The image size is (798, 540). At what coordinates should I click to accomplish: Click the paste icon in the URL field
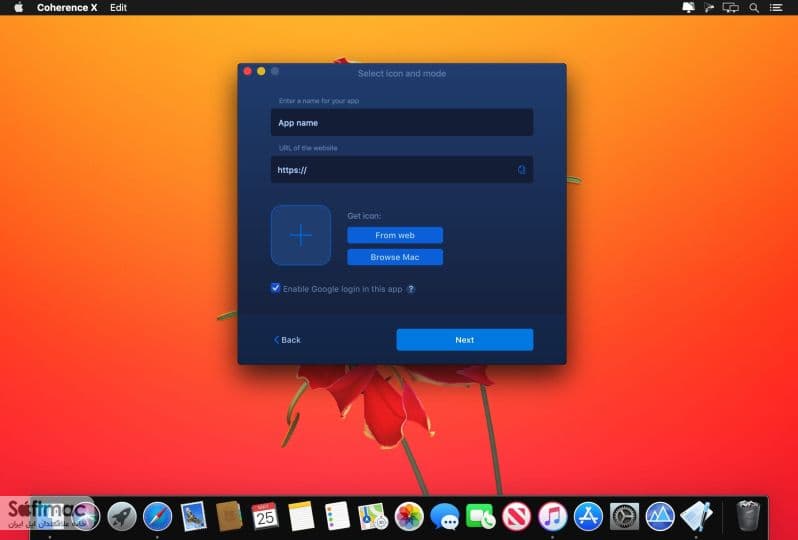[x=521, y=169]
